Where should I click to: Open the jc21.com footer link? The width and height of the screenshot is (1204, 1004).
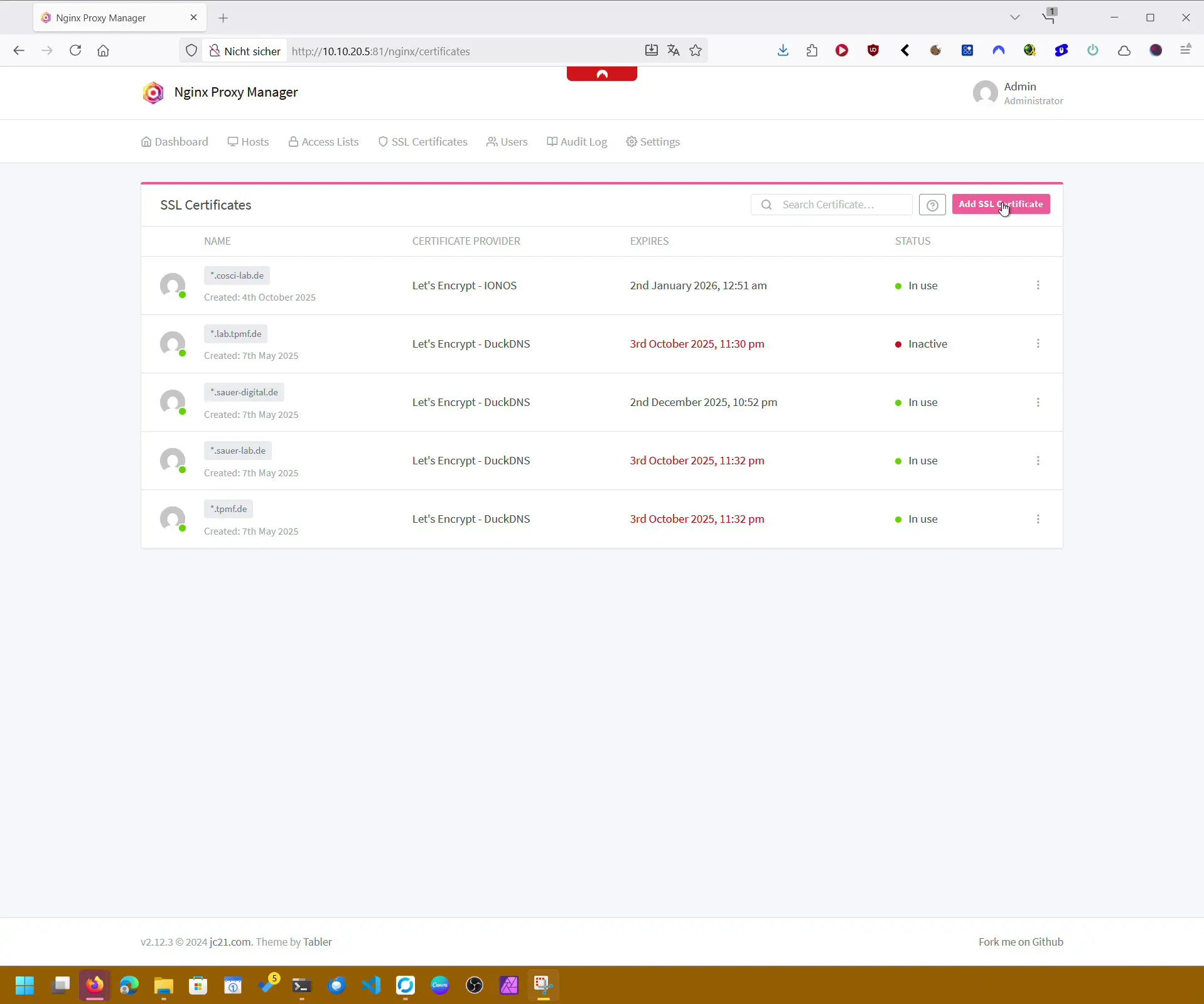tap(230, 942)
